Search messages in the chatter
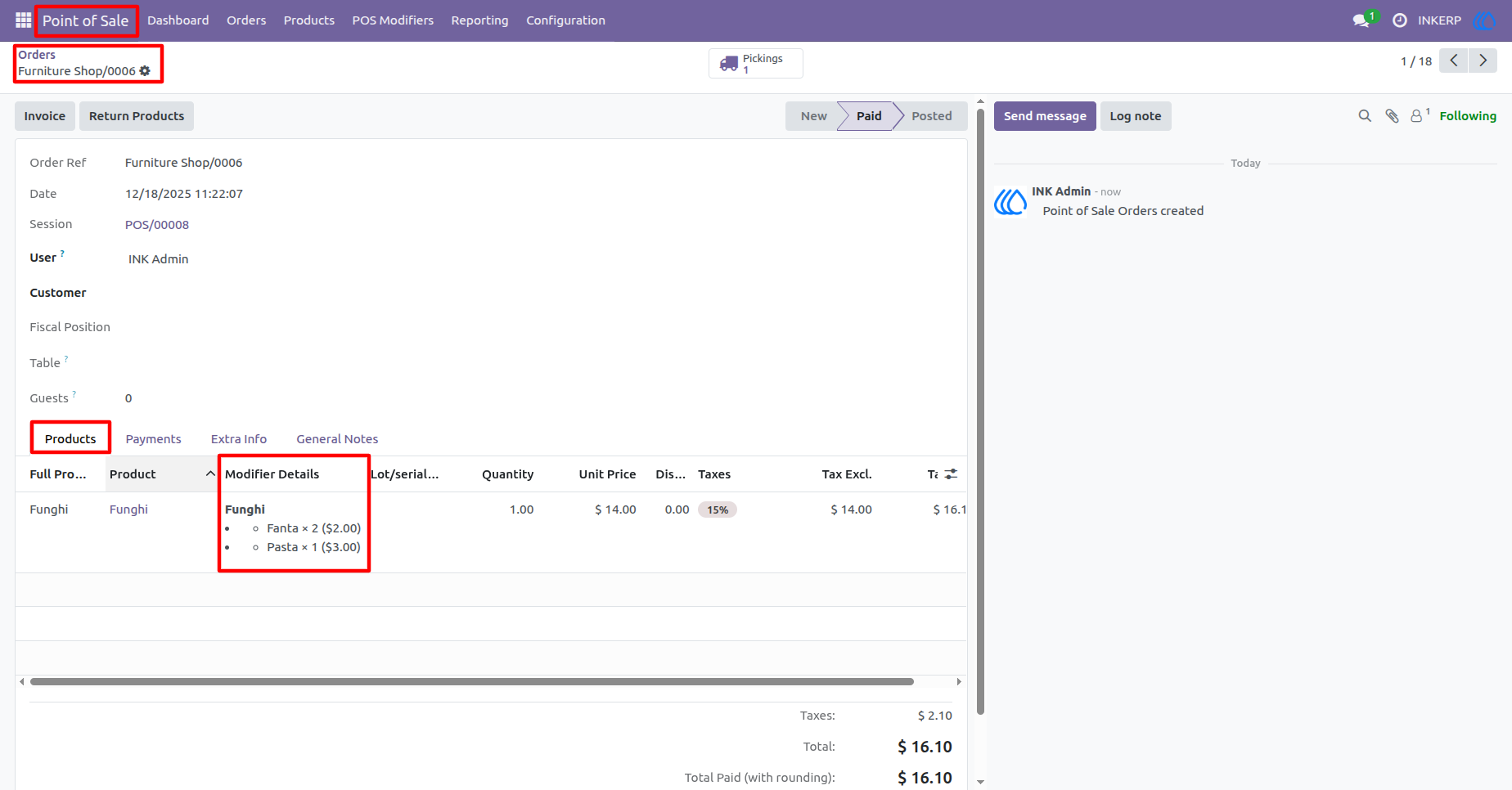This screenshot has height=790, width=1512. tap(1365, 116)
